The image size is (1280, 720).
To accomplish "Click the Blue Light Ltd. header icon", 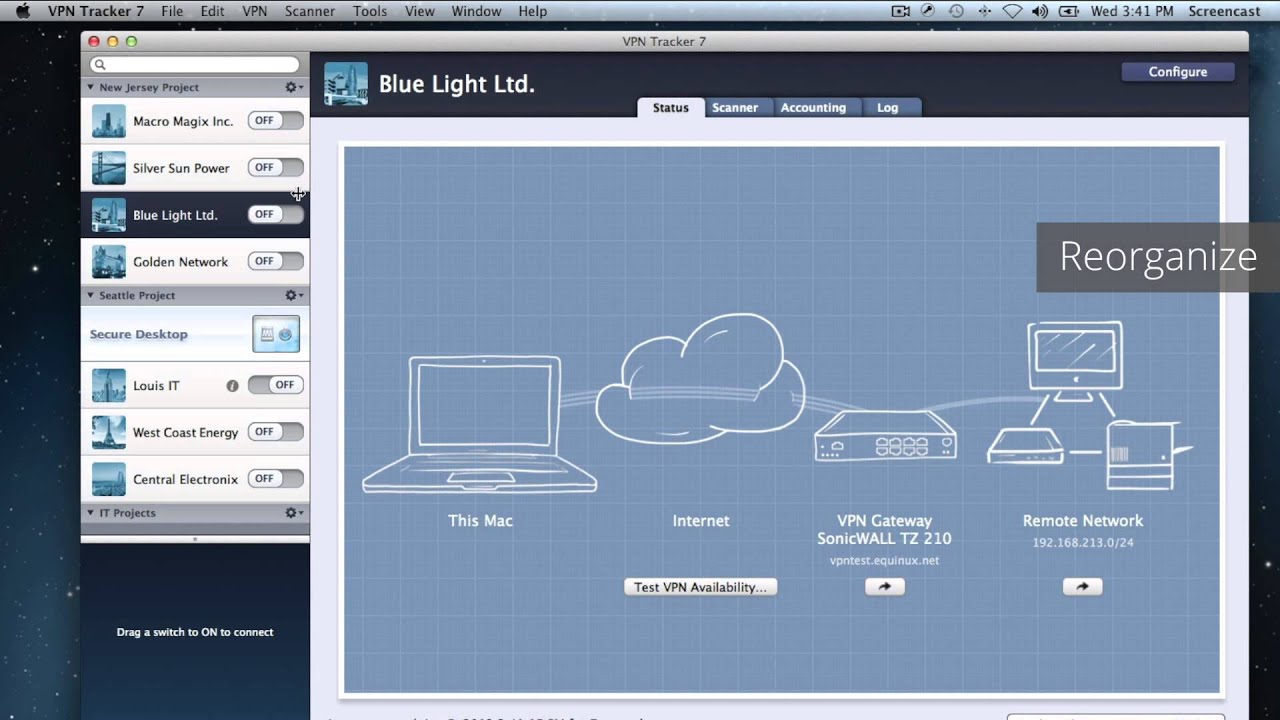I will coord(346,84).
